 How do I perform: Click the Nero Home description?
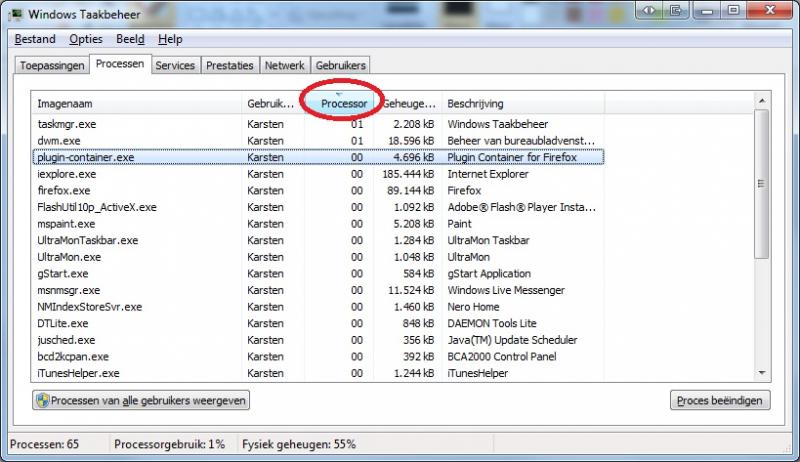473,307
